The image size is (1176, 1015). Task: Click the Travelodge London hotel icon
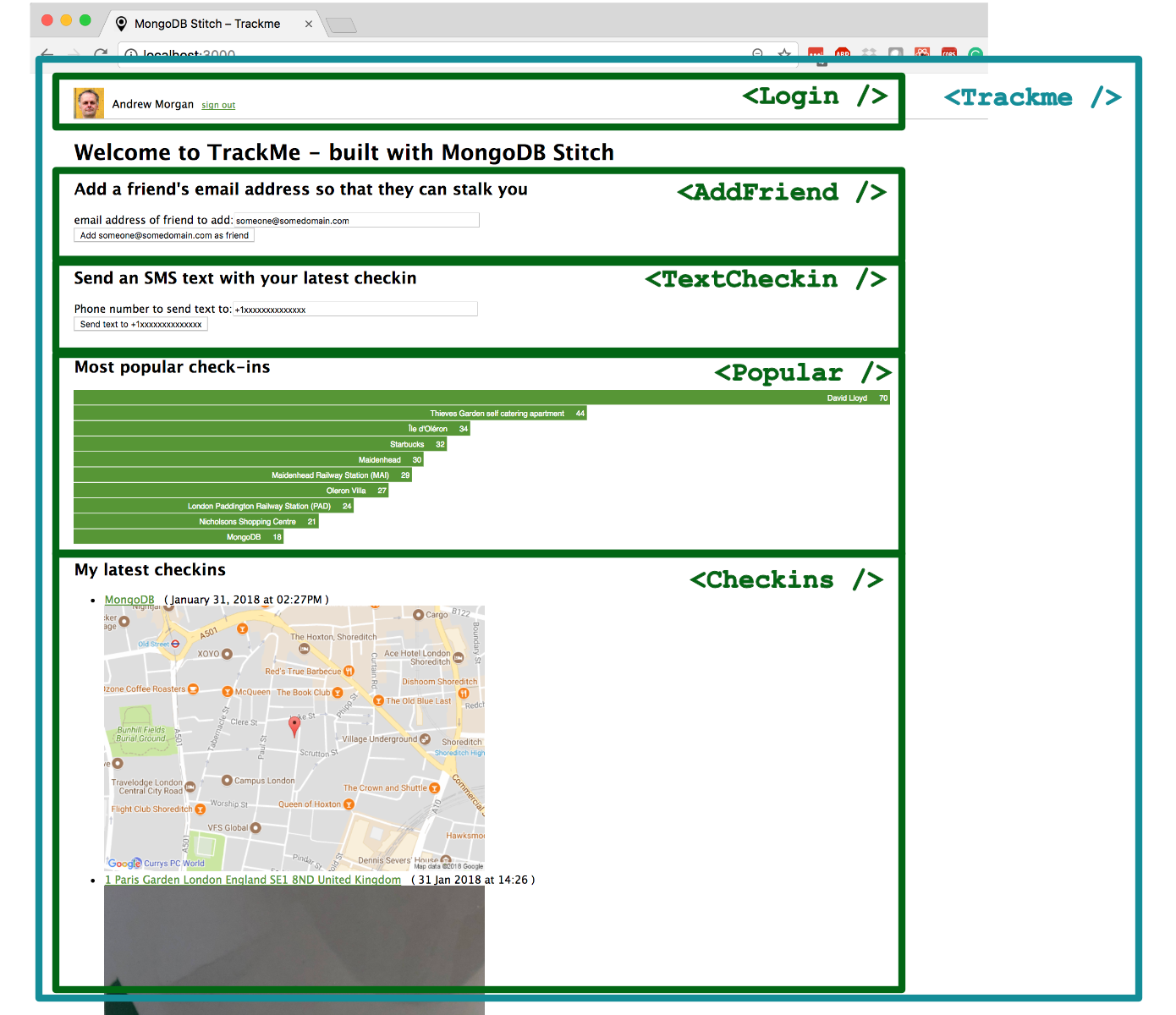click(190, 787)
